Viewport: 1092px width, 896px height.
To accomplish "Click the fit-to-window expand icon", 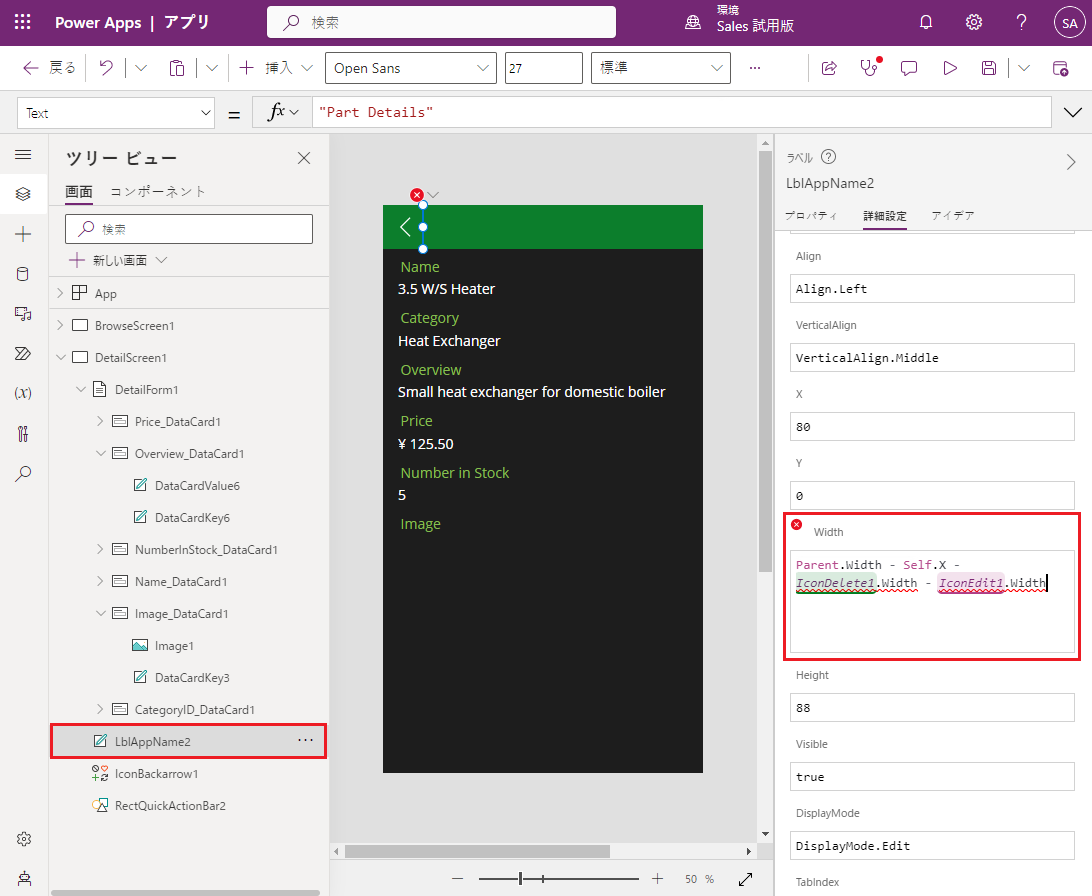I will point(745,879).
